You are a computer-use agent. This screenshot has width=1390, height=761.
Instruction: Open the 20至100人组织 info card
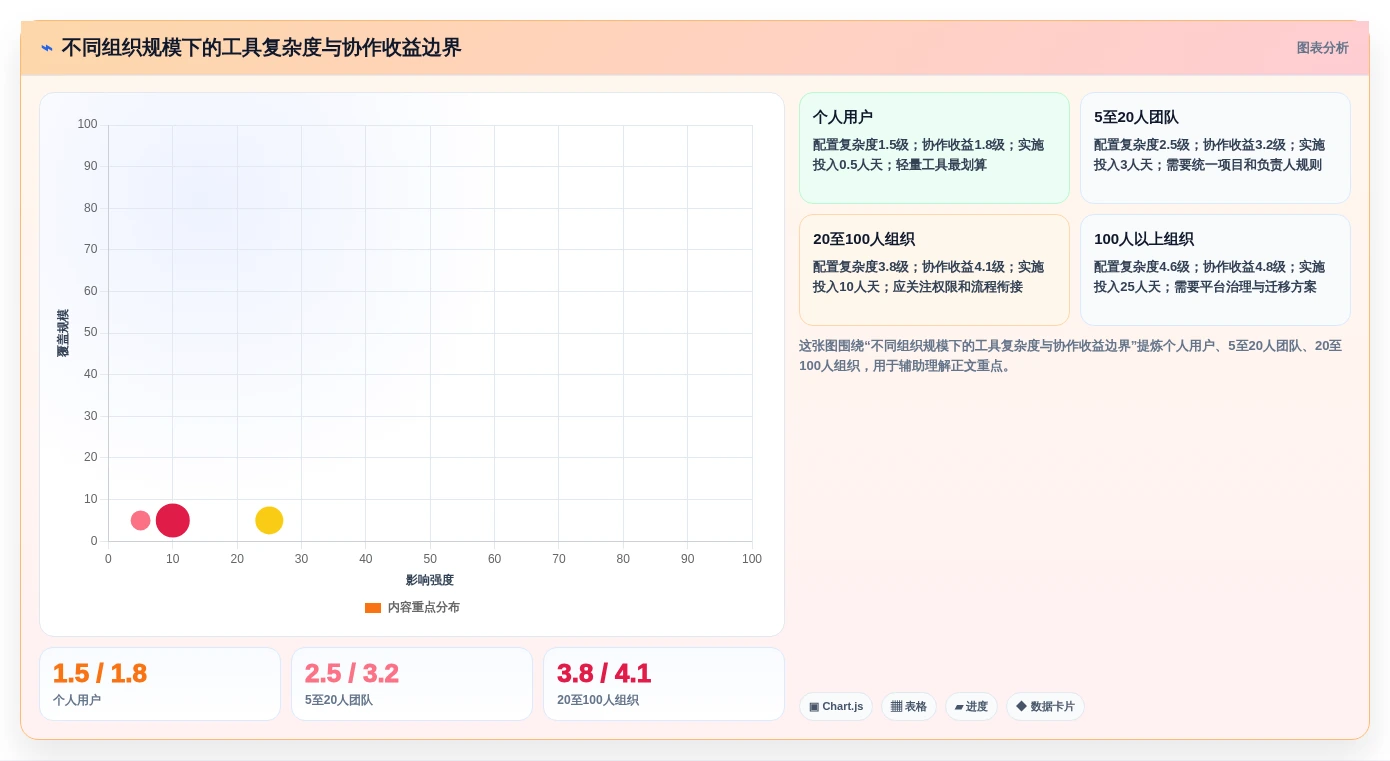[x=934, y=270]
